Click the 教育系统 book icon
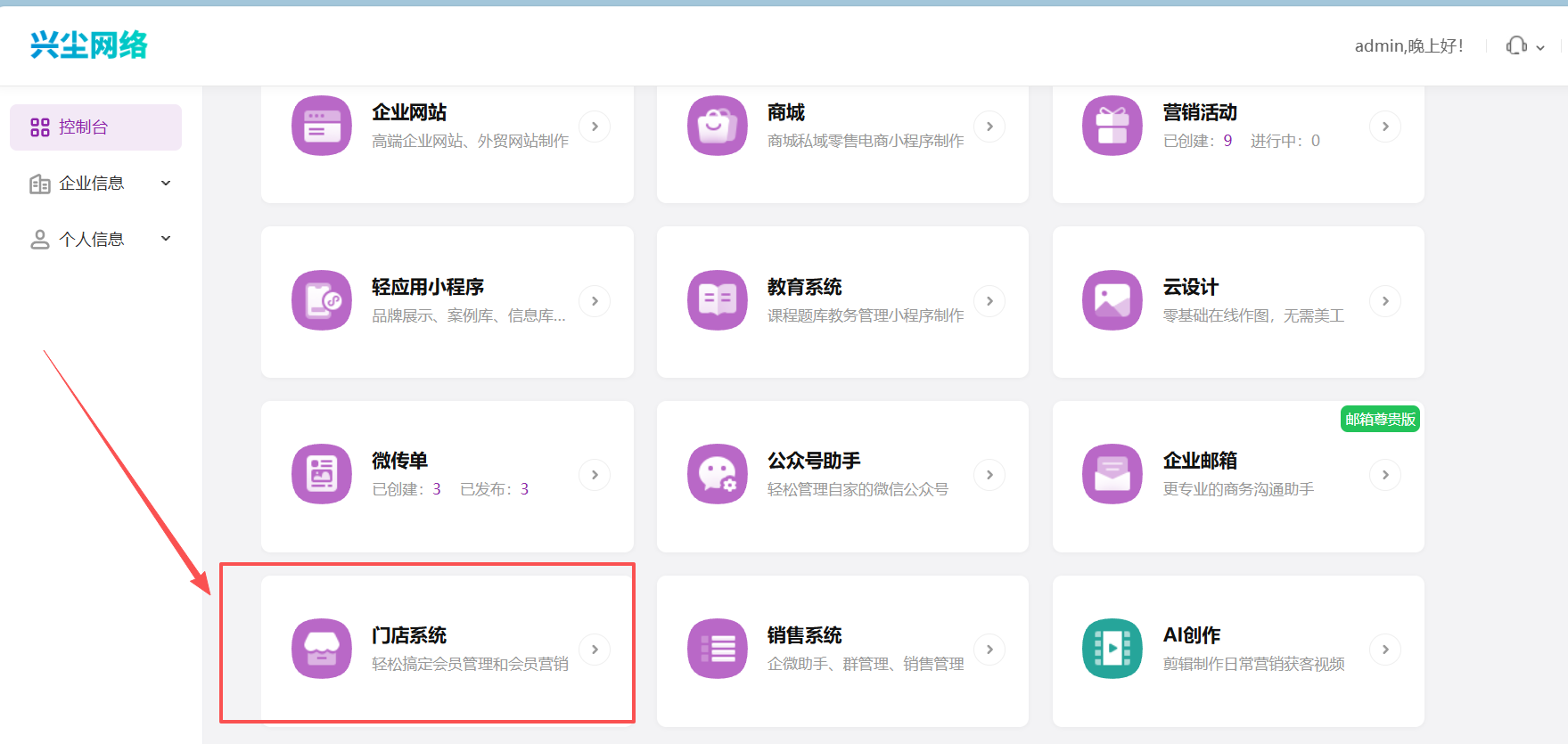Viewport: 1568px width, 744px height. click(x=717, y=300)
